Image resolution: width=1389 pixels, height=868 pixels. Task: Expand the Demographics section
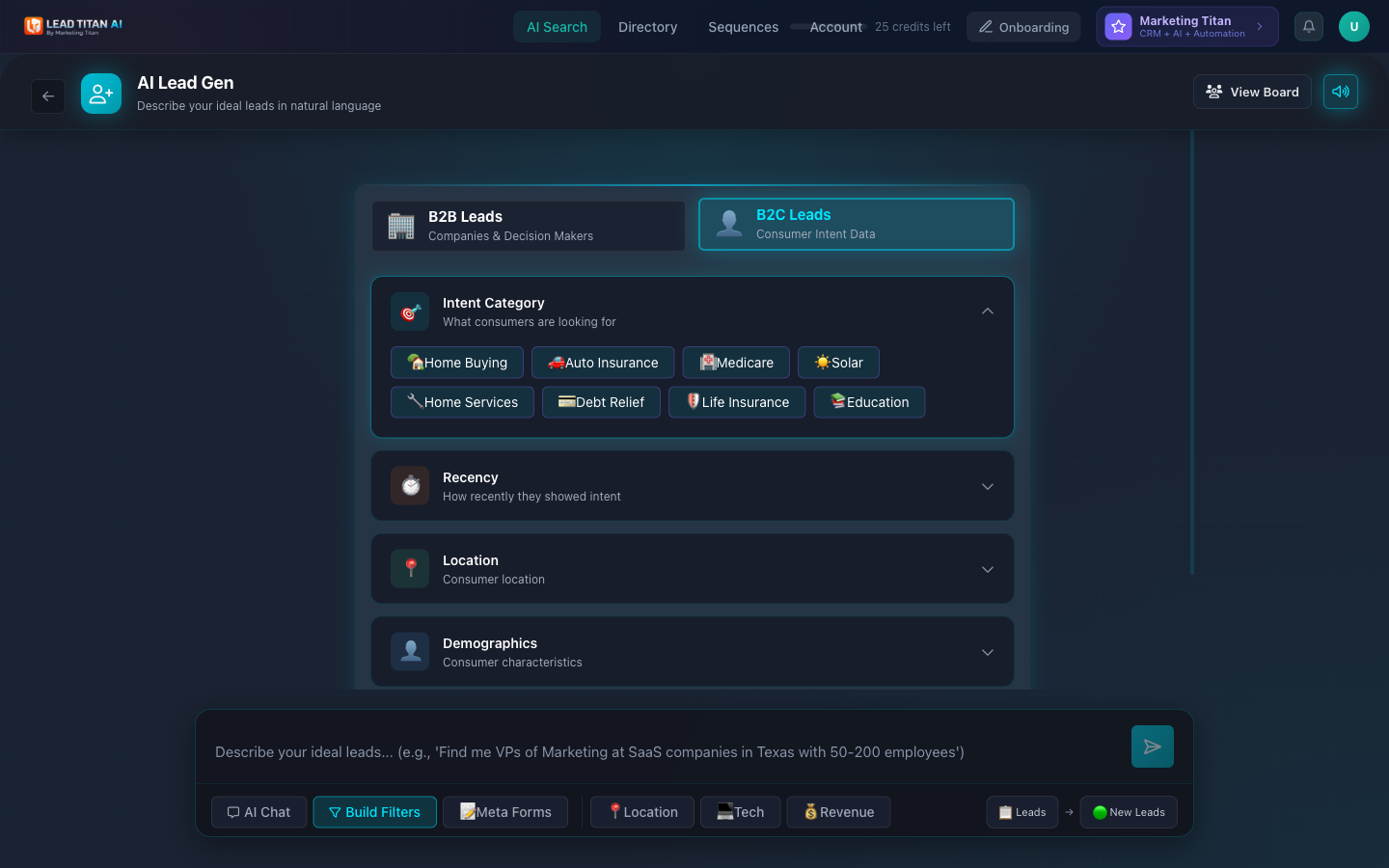pos(987,651)
